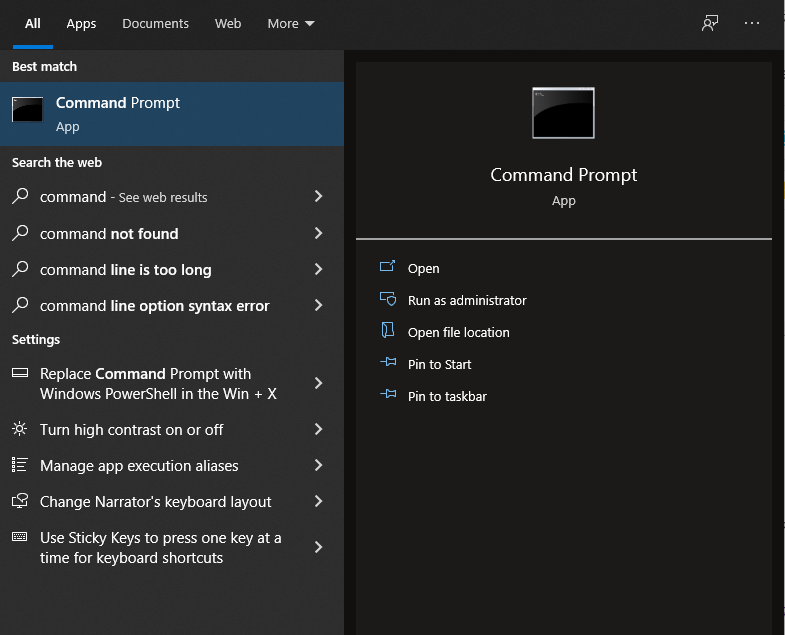The image size is (785, 635).
Task: Expand 'command line option syntax error' chevron
Action: tap(318, 305)
